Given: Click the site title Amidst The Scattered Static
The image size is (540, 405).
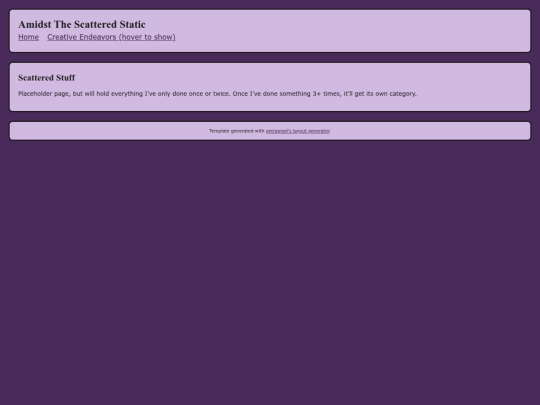Looking at the screenshot, I should pos(82,24).
